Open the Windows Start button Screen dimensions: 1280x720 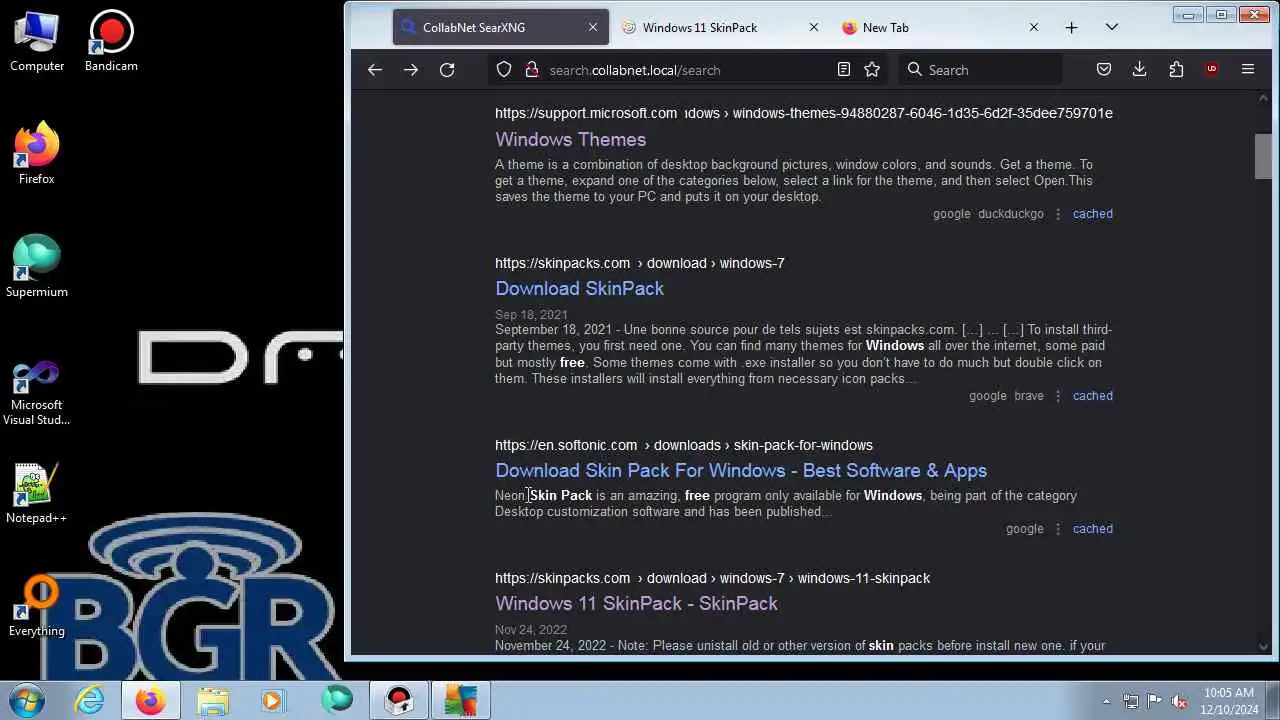26,700
